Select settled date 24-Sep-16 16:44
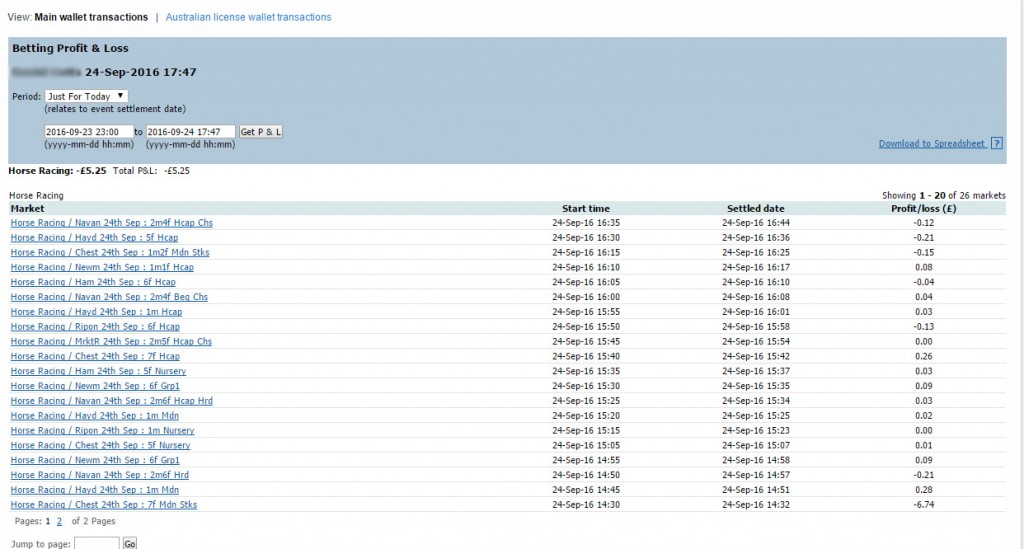 (x=756, y=223)
